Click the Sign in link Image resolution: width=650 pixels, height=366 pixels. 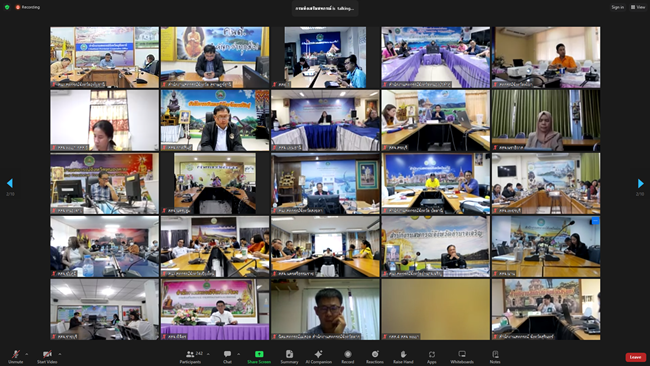tap(617, 7)
